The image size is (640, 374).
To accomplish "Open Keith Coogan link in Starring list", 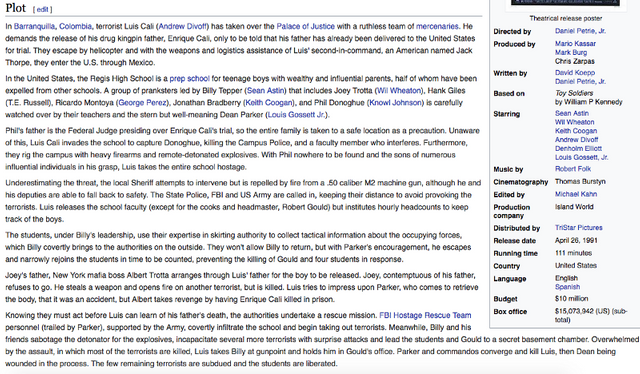I will click(576, 131).
